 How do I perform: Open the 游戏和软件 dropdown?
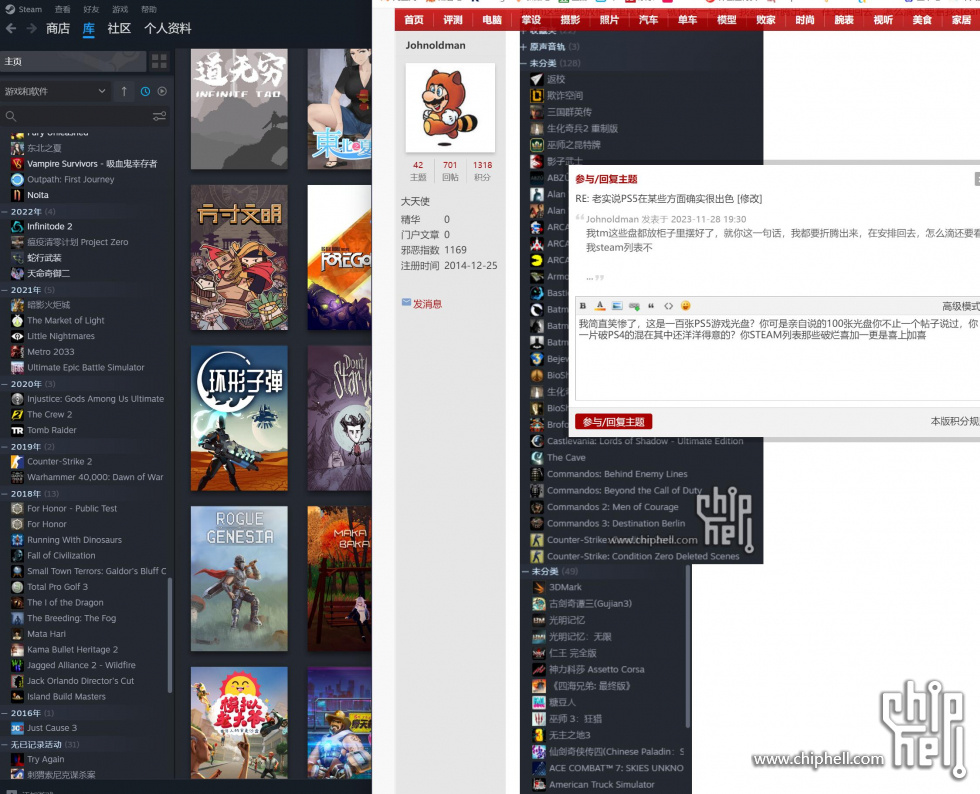[55, 91]
